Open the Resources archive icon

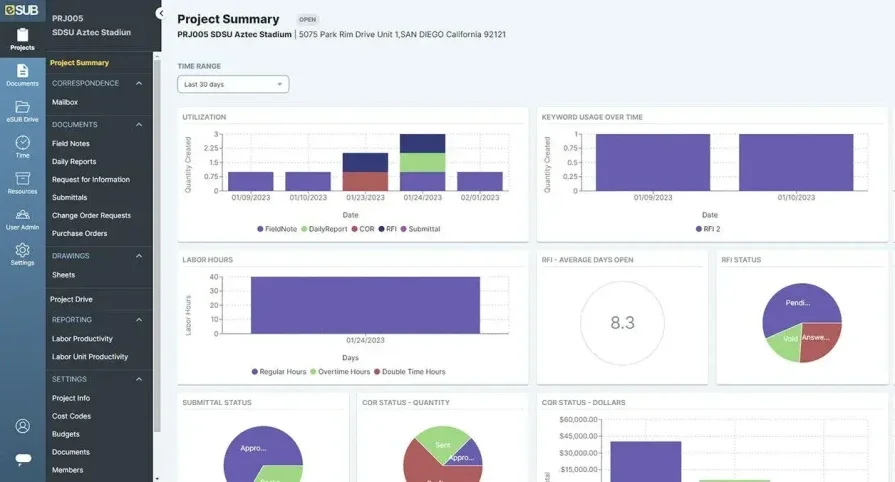coord(22,178)
